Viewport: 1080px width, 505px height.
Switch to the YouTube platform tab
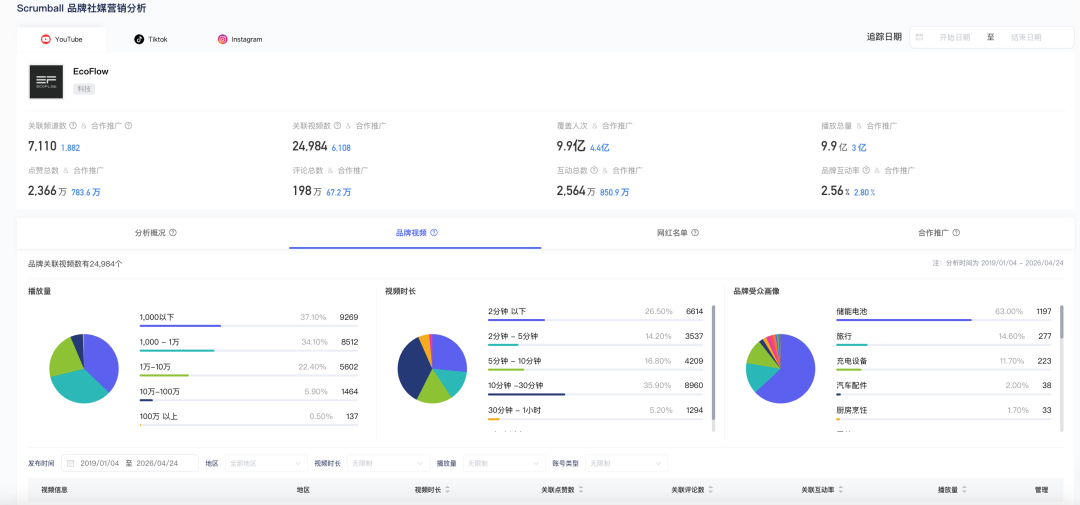coord(61,39)
